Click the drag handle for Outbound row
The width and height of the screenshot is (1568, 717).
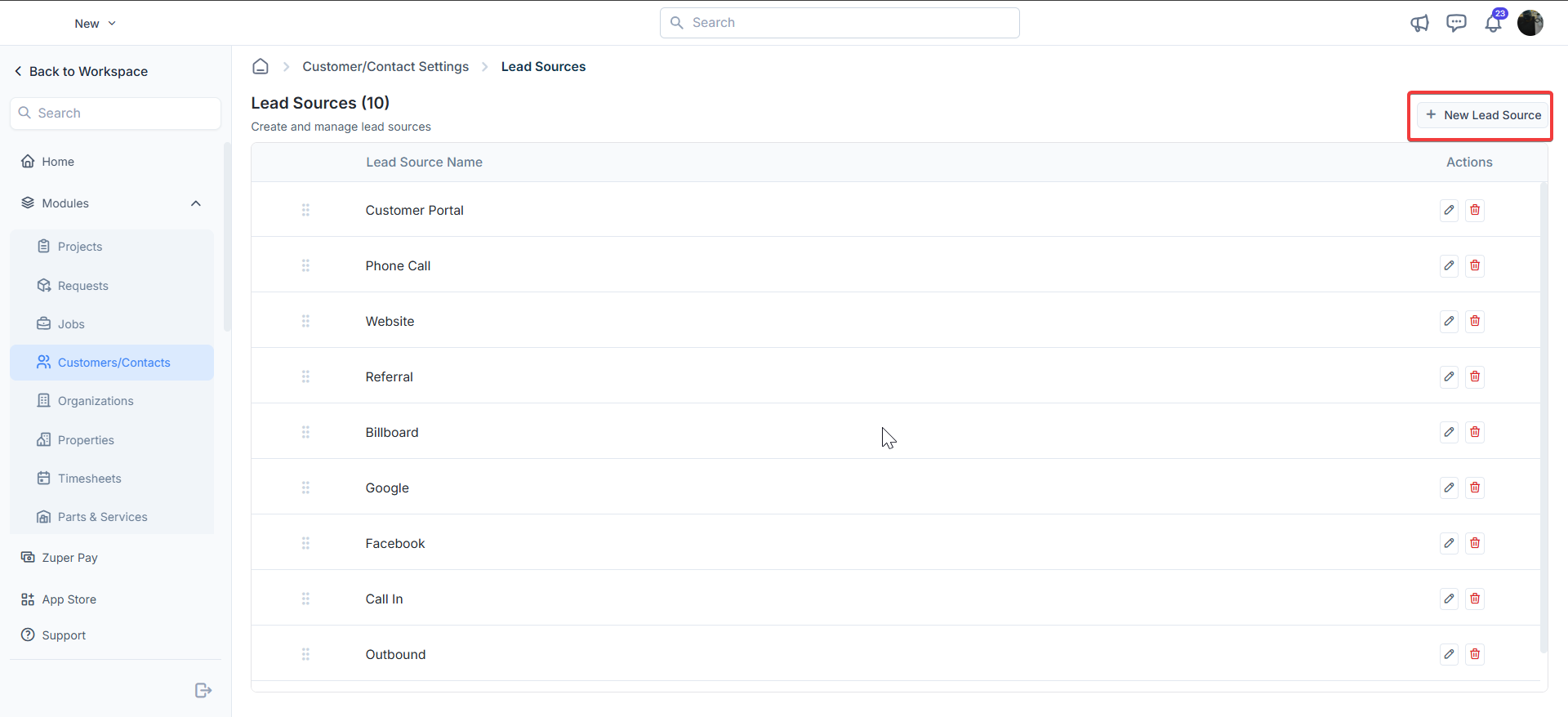pos(305,654)
